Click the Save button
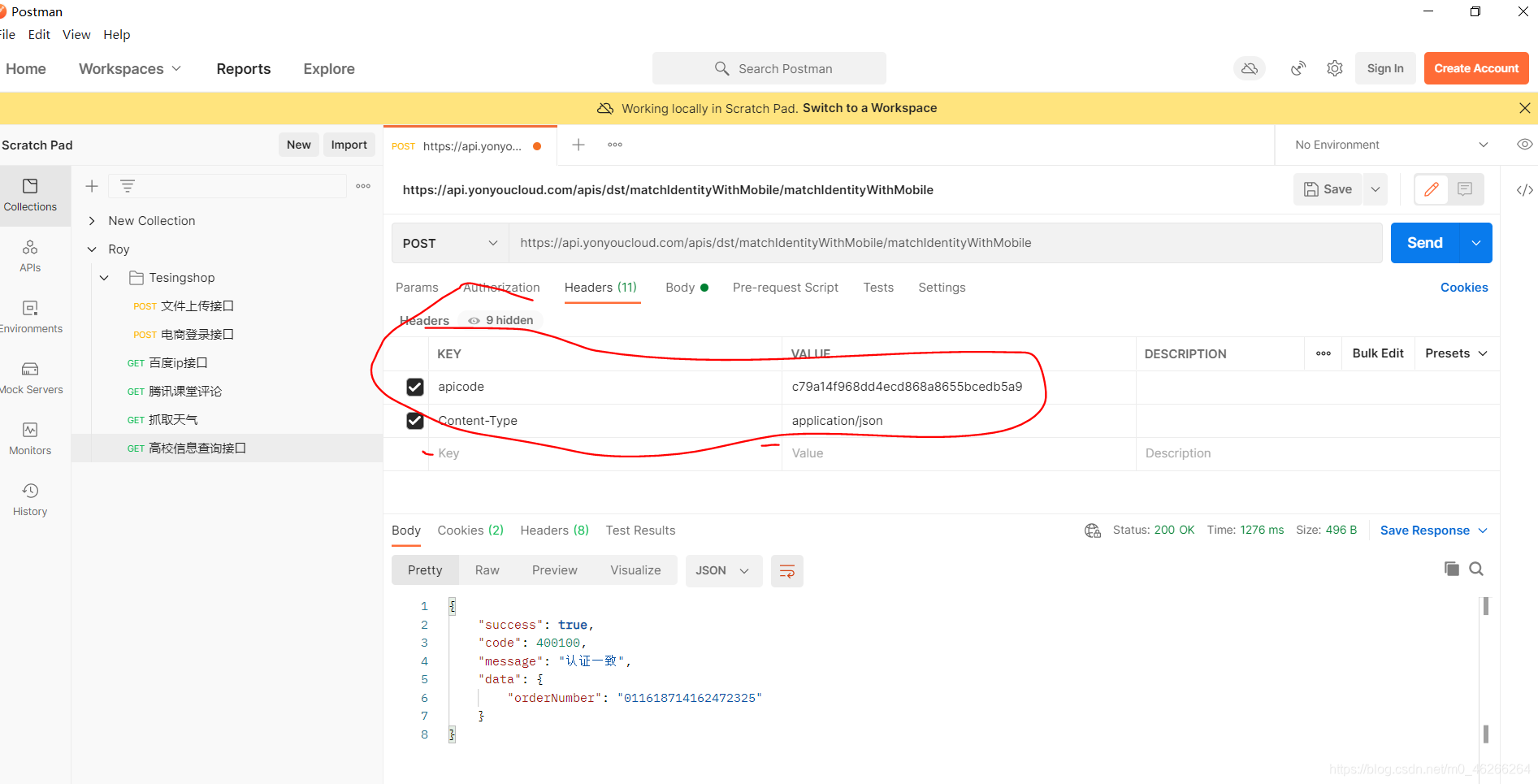 [x=1328, y=189]
